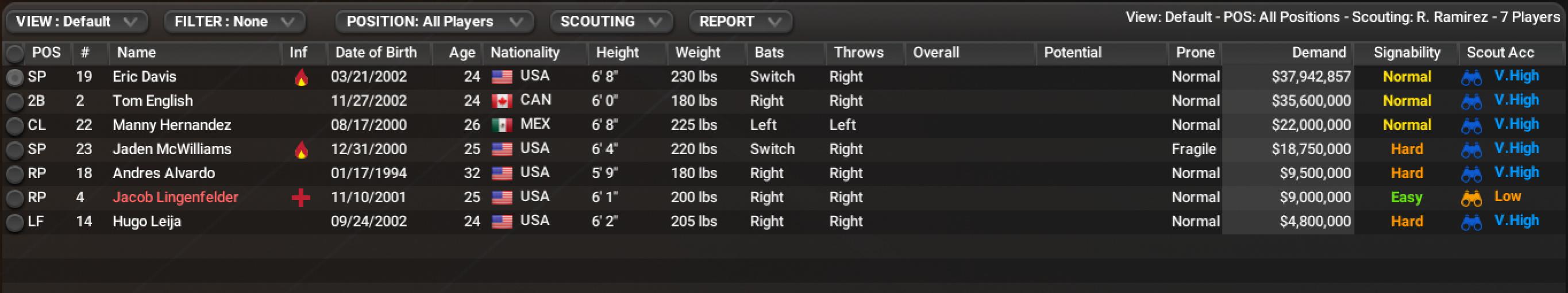Image resolution: width=1568 pixels, height=293 pixels.
Task: Sort players by the Demand column header
Action: tap(1319, 53)
